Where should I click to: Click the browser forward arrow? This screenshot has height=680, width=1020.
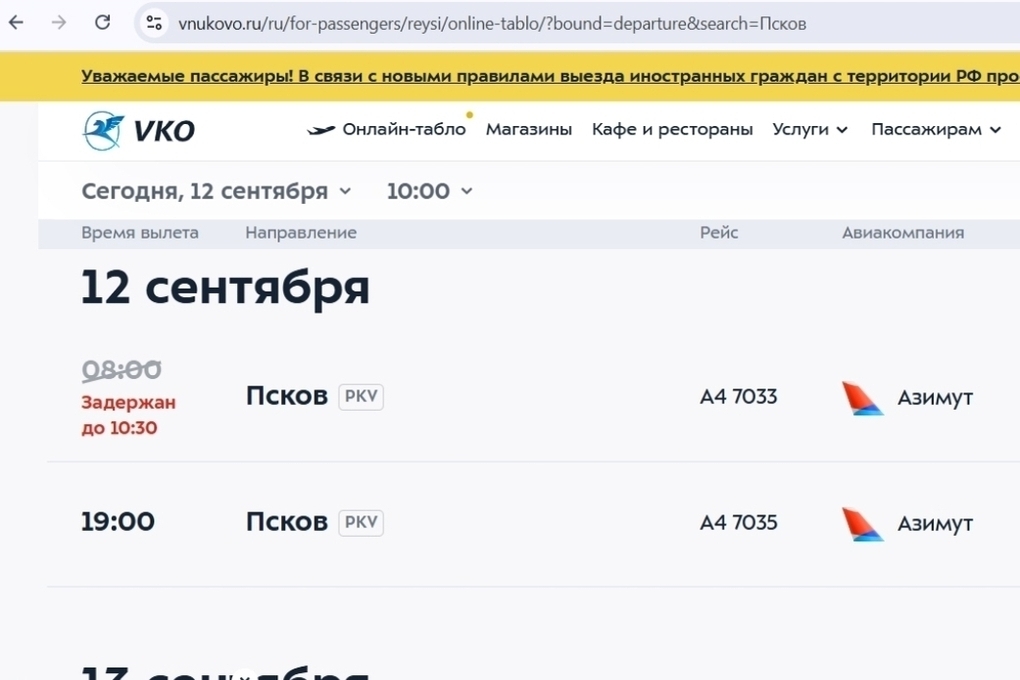(x=59, y=23)
